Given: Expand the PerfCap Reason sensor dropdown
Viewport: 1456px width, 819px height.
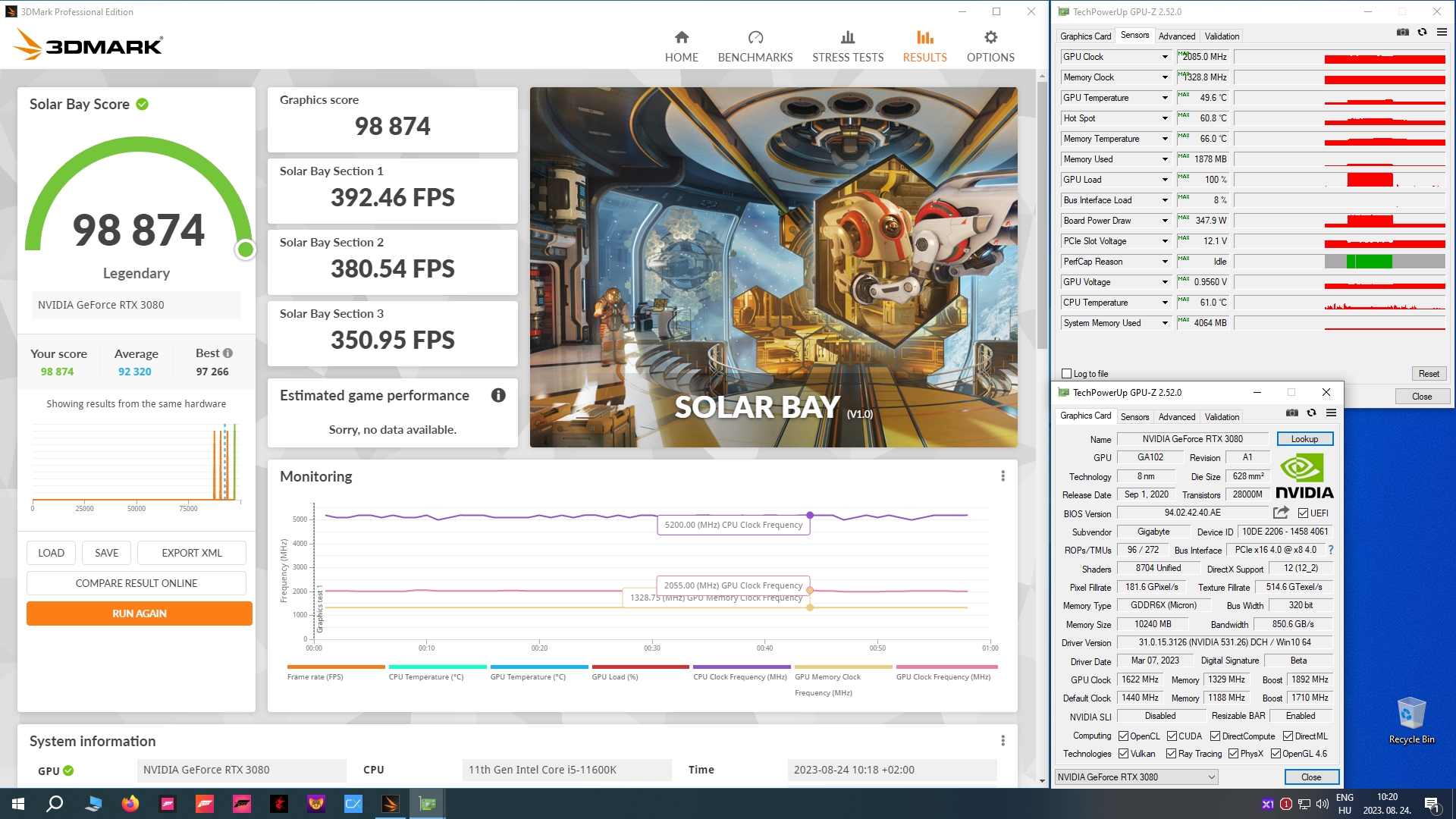Looking at the screenshot, I should pyautogui.click(x=1165, y=262).
